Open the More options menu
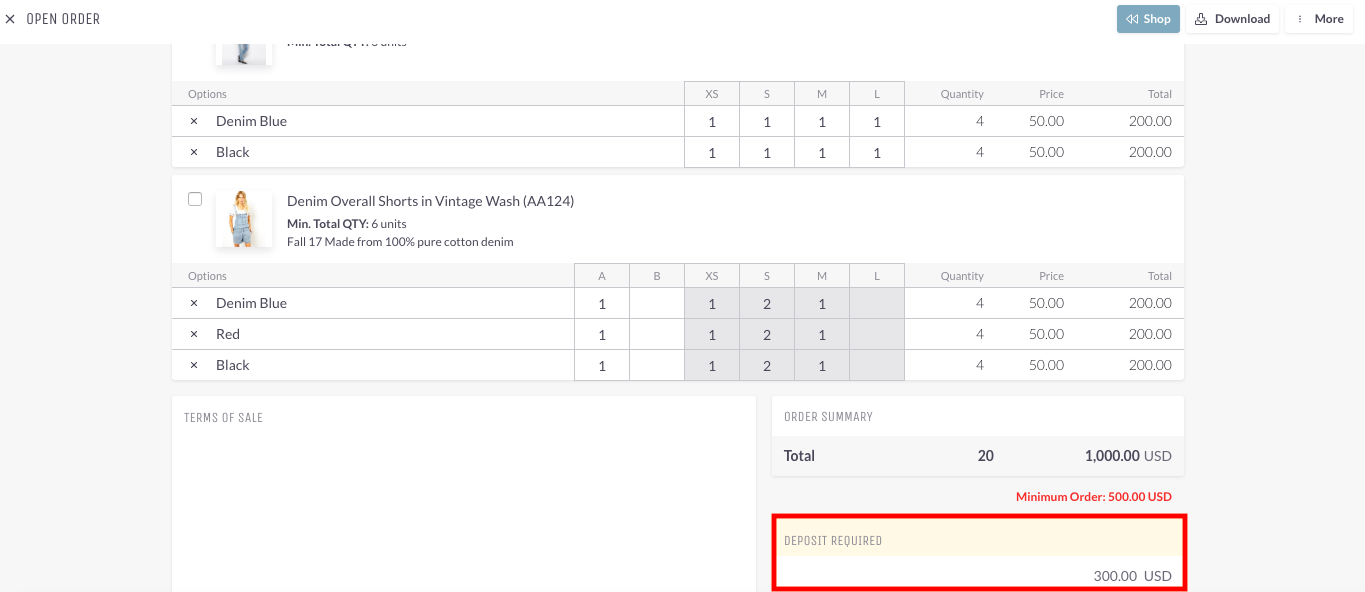 (x=1319, y=19)
